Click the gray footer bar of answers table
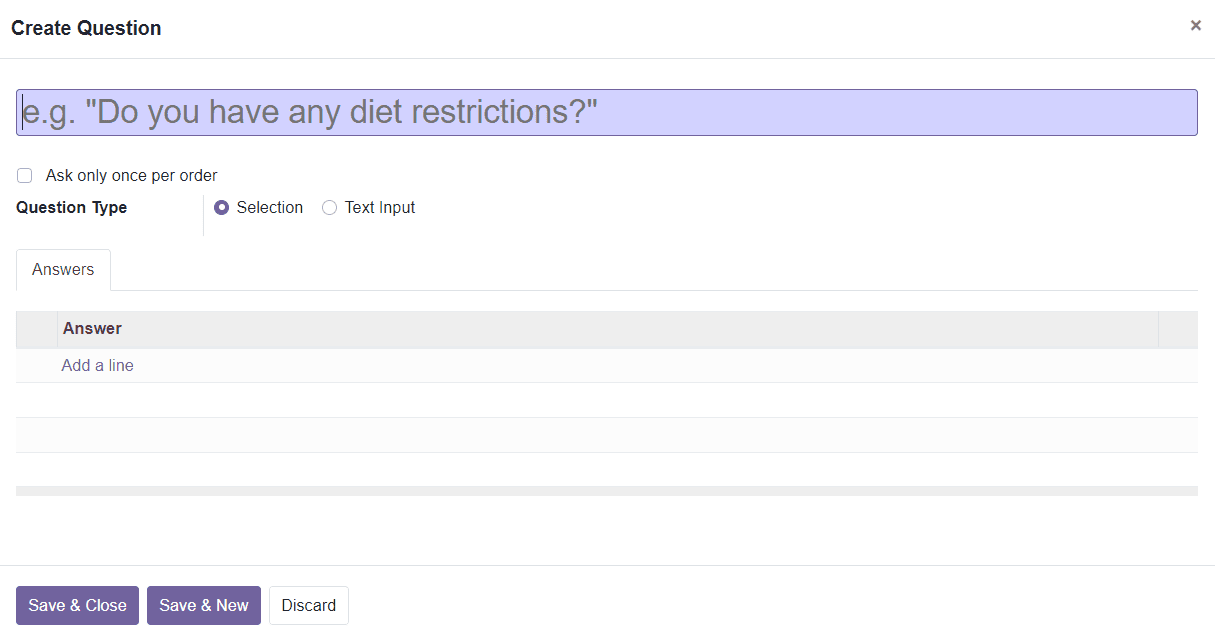Viewport: 1215px width, 644px height. (607, 491)
